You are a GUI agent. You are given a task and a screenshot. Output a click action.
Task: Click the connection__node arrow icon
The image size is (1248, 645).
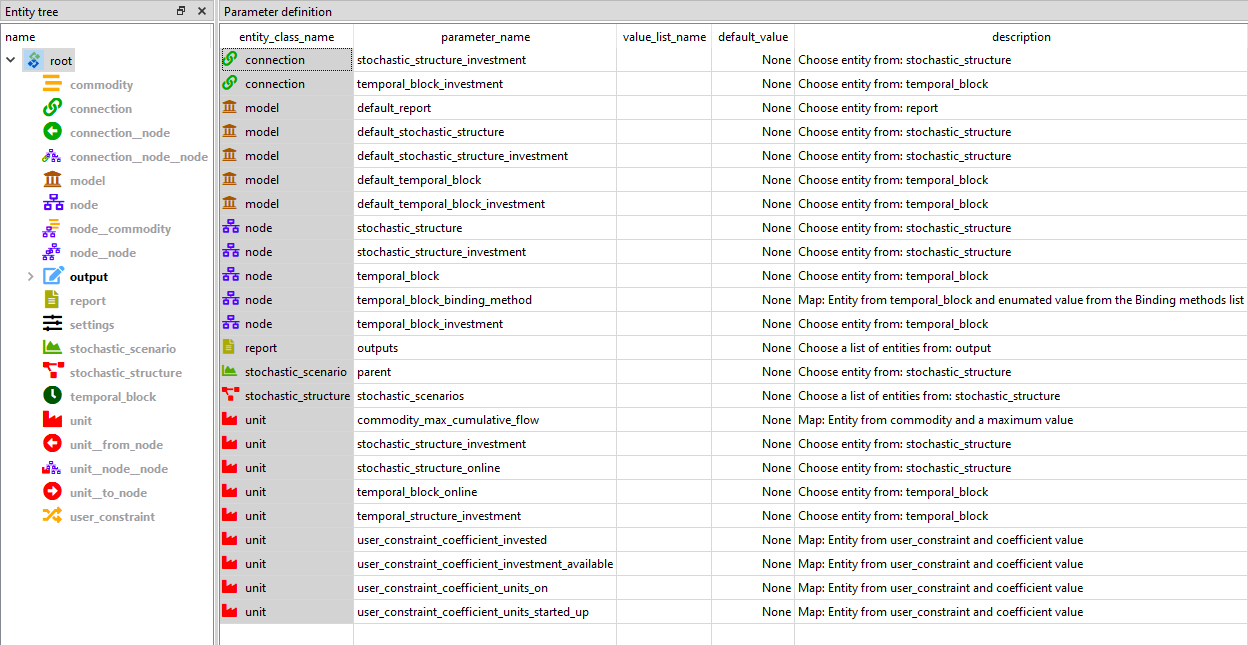[52, 133]
